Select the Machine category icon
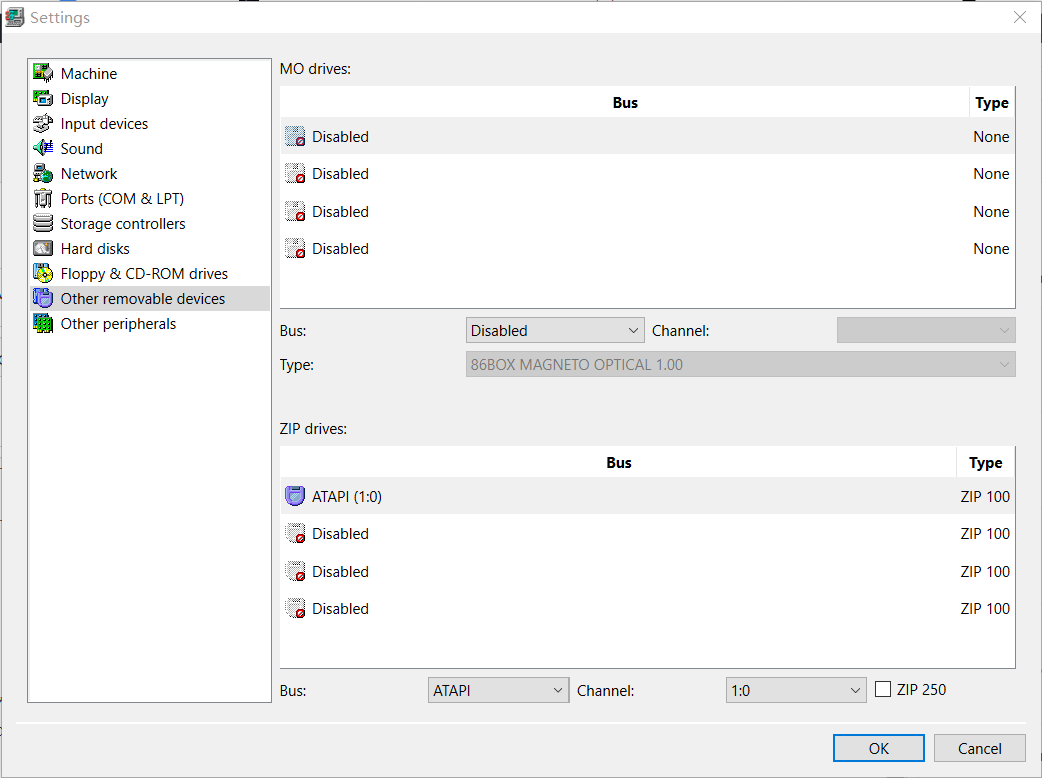The height and width of the screenshot is (778, 1042). pos(44,73)
